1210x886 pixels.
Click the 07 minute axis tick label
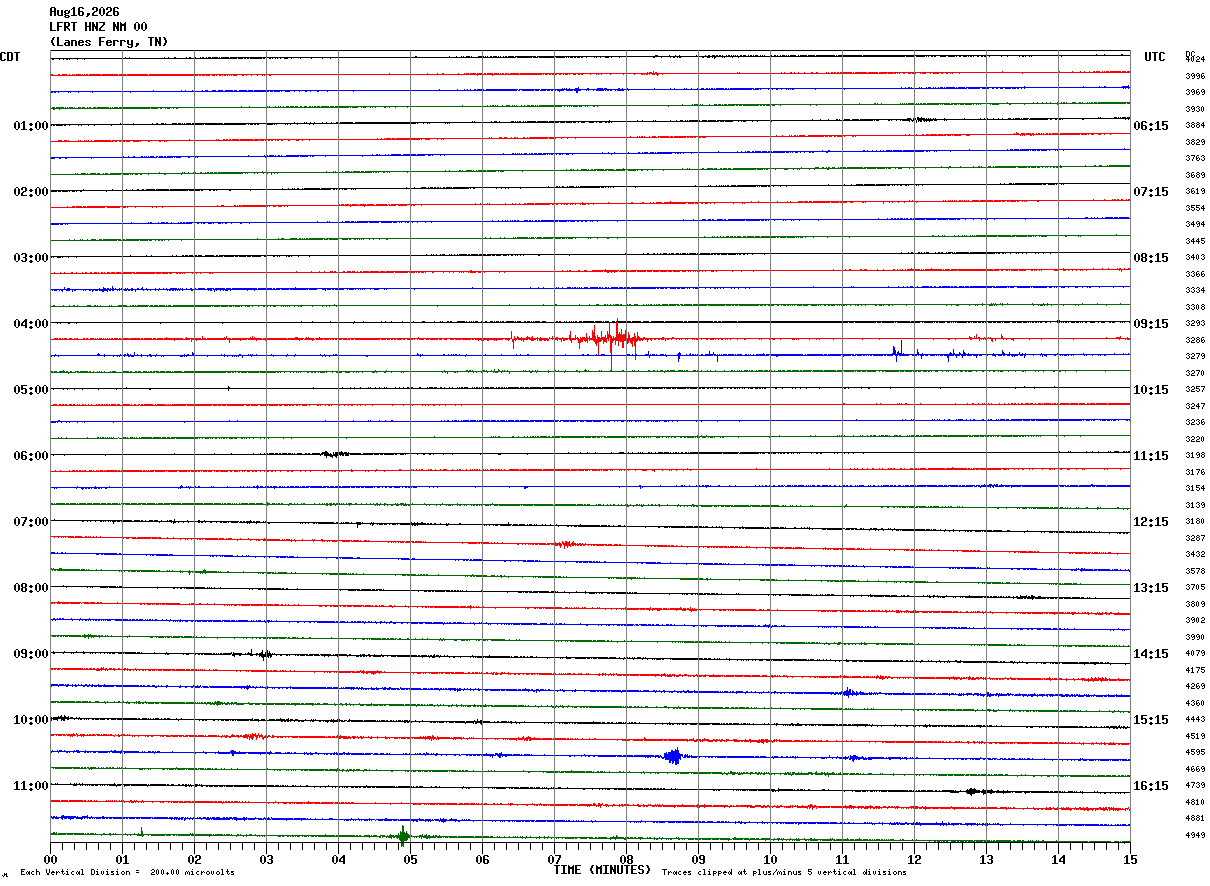point(554,859)
